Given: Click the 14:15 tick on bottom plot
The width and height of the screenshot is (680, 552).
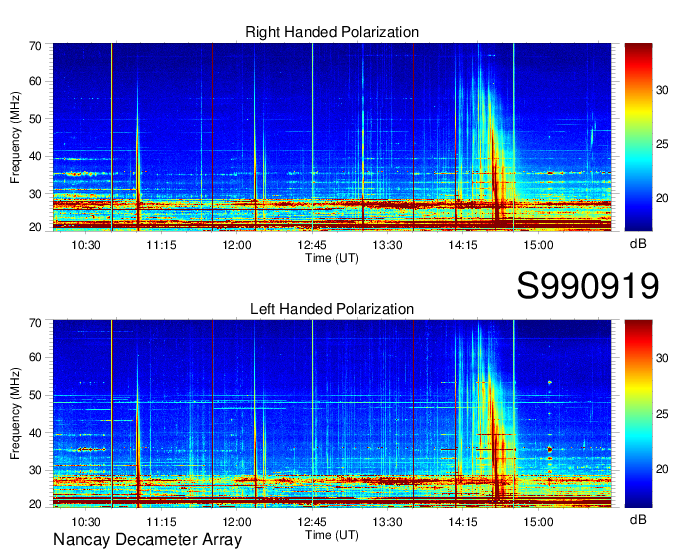Looking at the screenshot, I should point(463,522).
